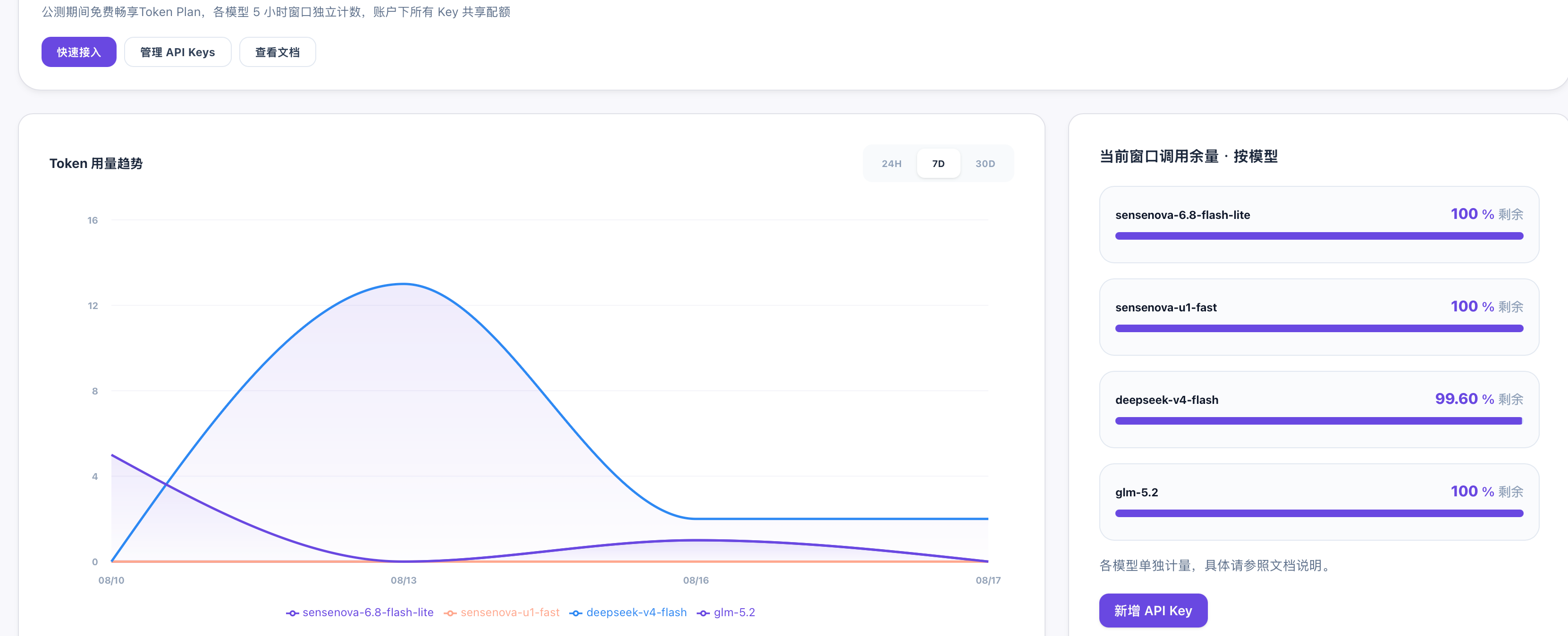
Task: Click the 08/13 x-axis date label
Action: pyautogui.click(x=404, y=581)
